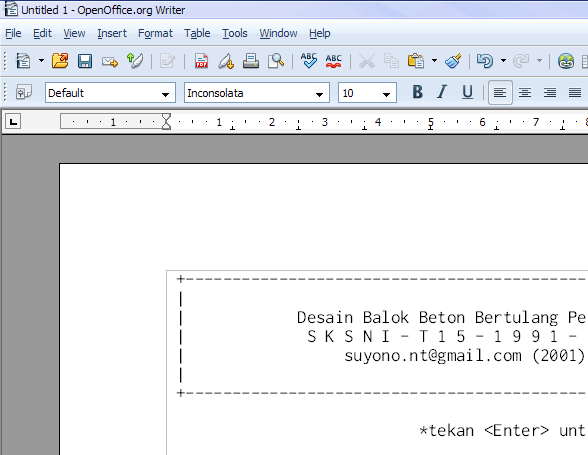Select the Format Paintbrush icon
Viewport: 588px width, 455px height.
pyautogui.click(x=453, y=61)
